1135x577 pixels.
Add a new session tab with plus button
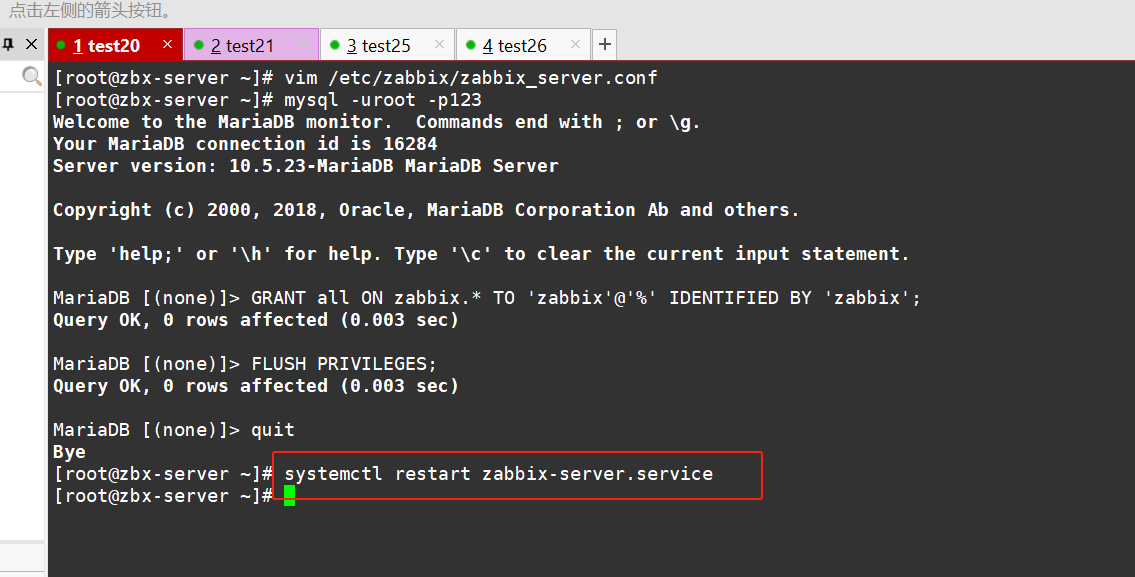(604, 45)
